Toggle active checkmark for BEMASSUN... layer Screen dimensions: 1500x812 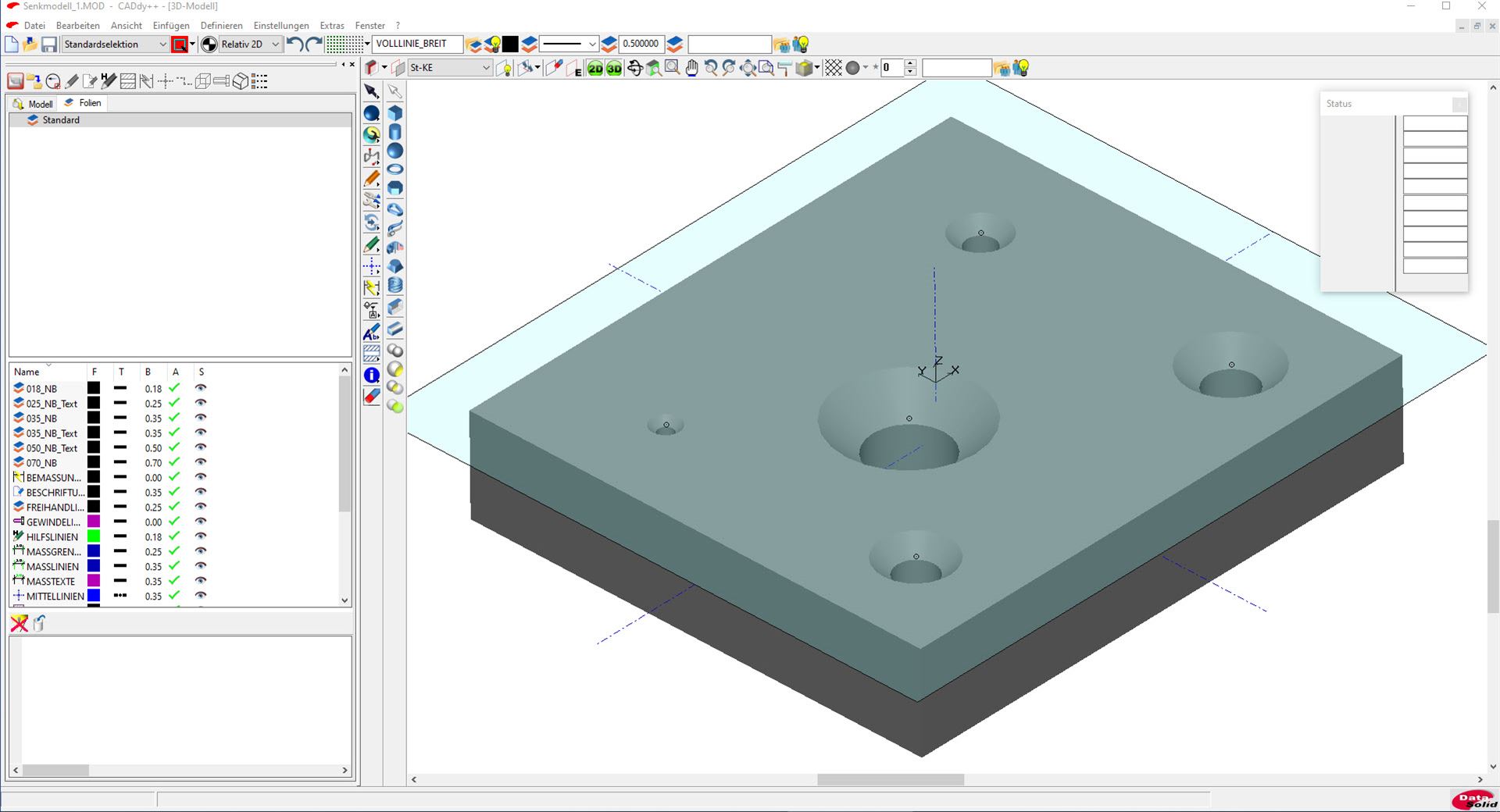point(174,477)
